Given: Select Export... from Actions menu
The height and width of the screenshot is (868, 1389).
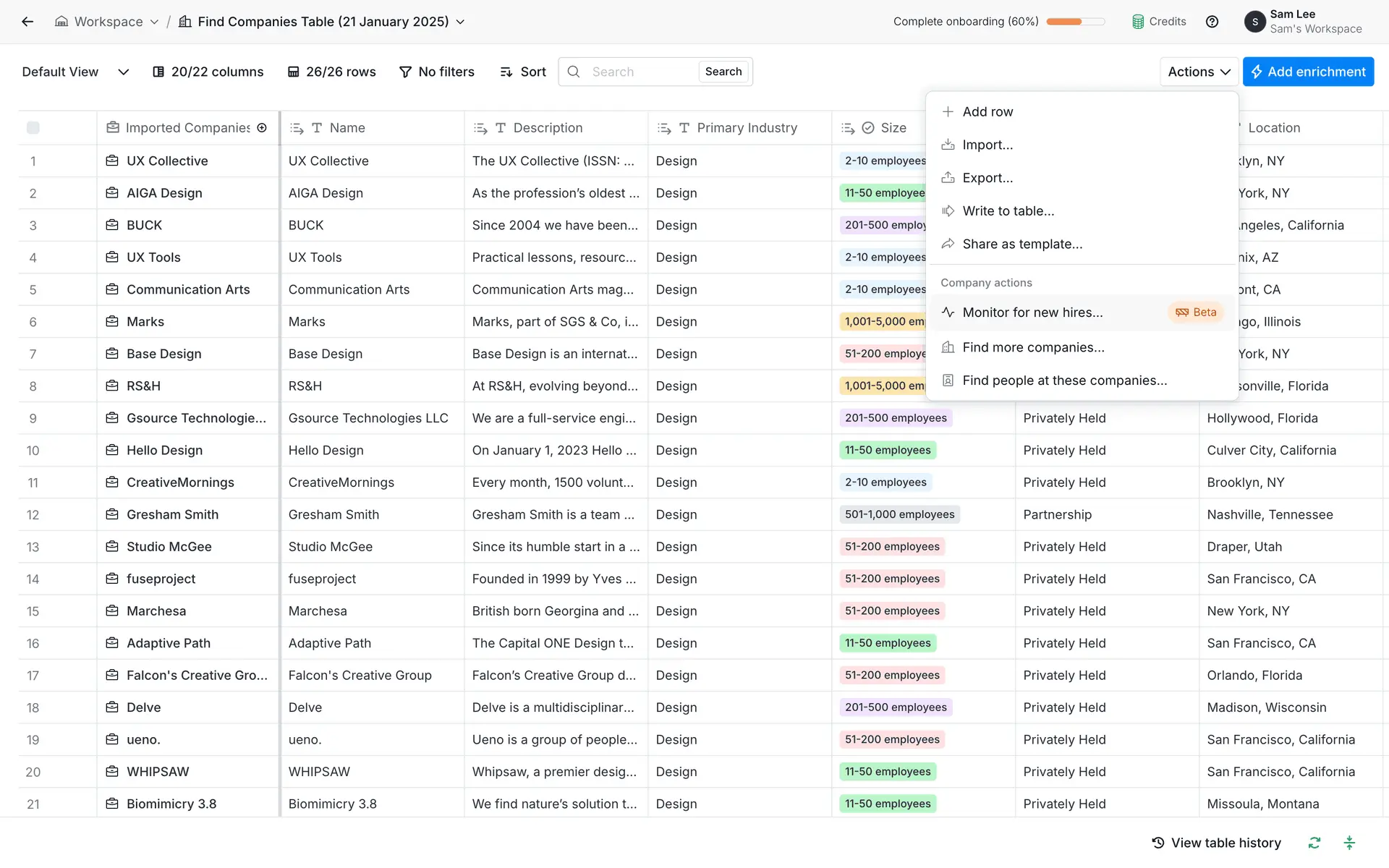Looking at the screenshot, I should click(987, 178).
